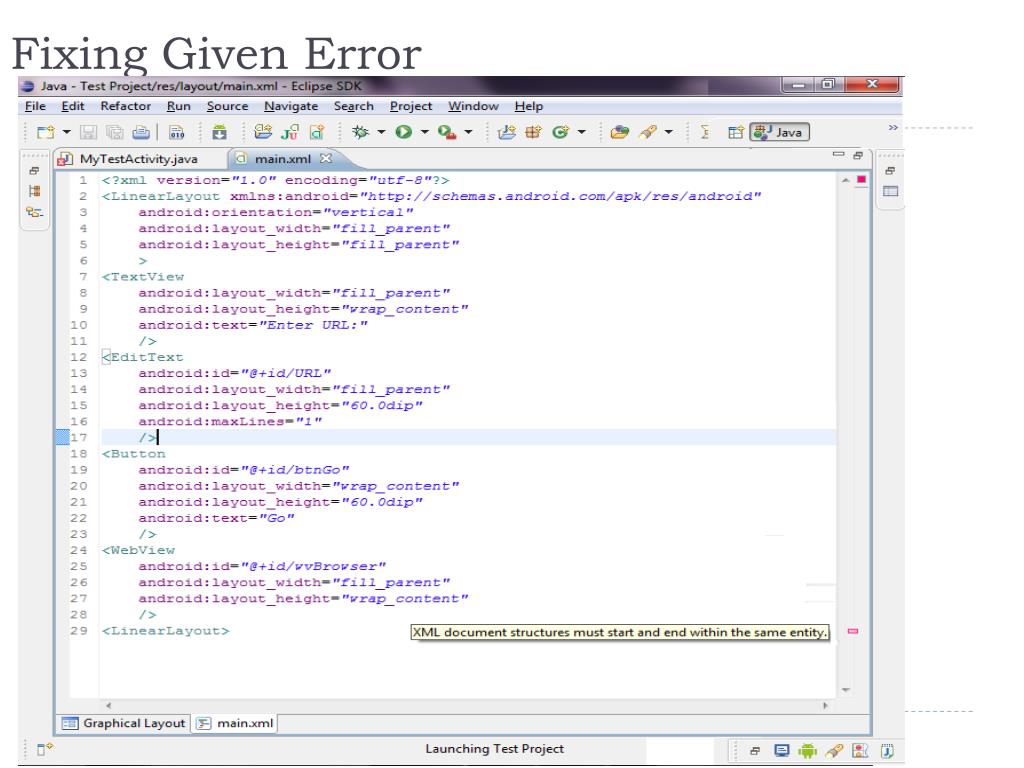Open the Run menu
This screenshot has height=768, width=1024.
tap(178, 106)
